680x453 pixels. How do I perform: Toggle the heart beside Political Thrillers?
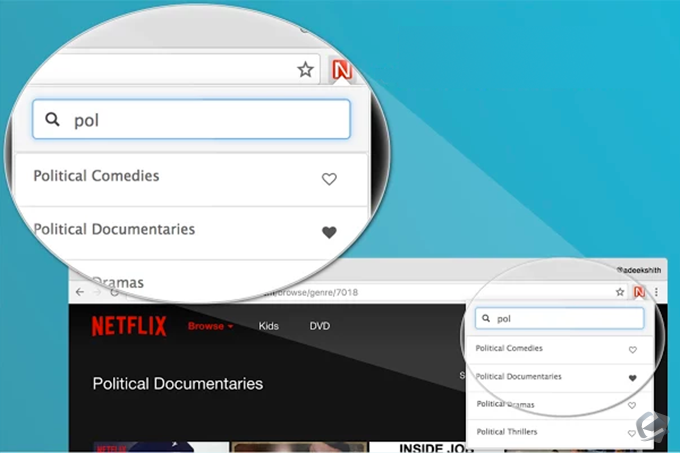pyautogui.click(x=632, y=433)
